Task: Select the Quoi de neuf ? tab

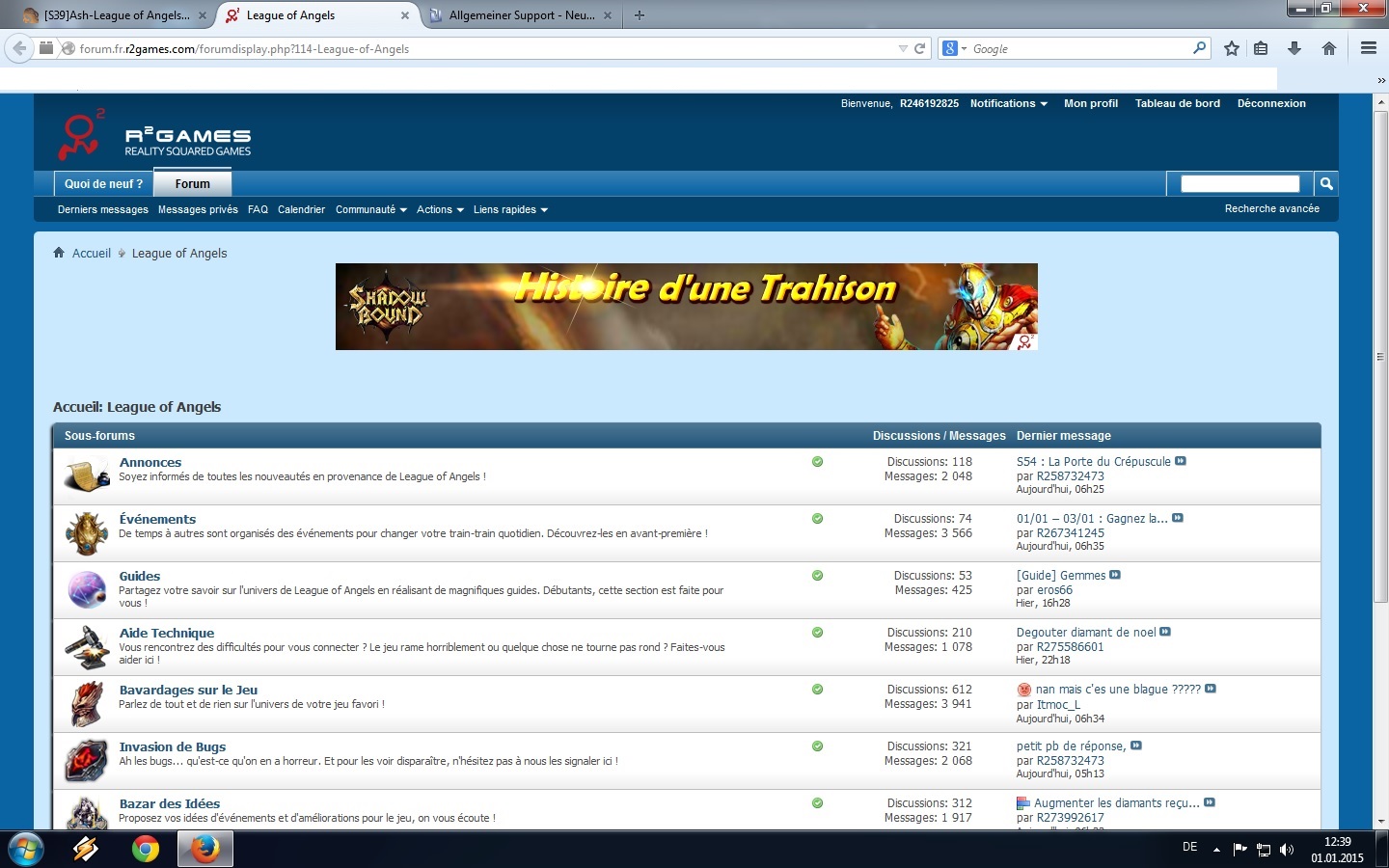Action: coord(103,183)
